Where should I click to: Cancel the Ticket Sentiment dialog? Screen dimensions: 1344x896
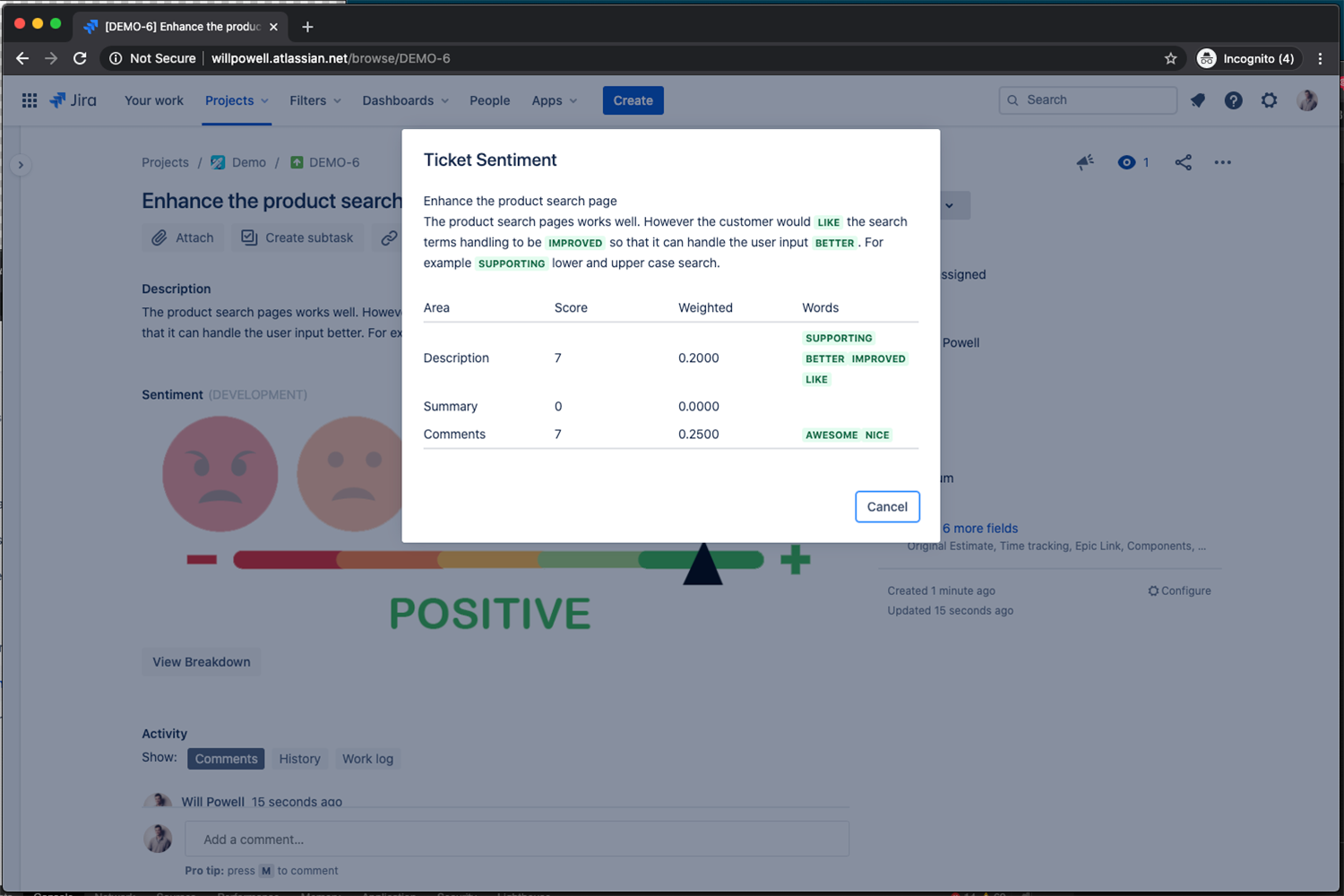887,506
